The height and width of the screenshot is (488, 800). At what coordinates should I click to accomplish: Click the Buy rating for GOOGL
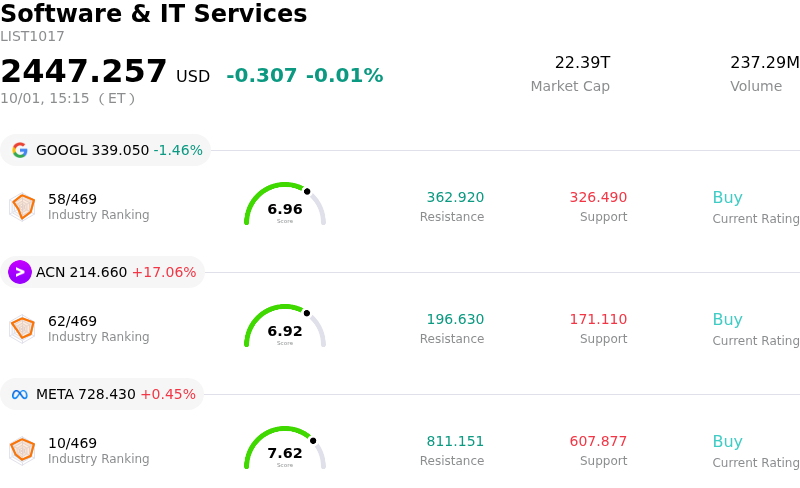click(x=728, y=198)
